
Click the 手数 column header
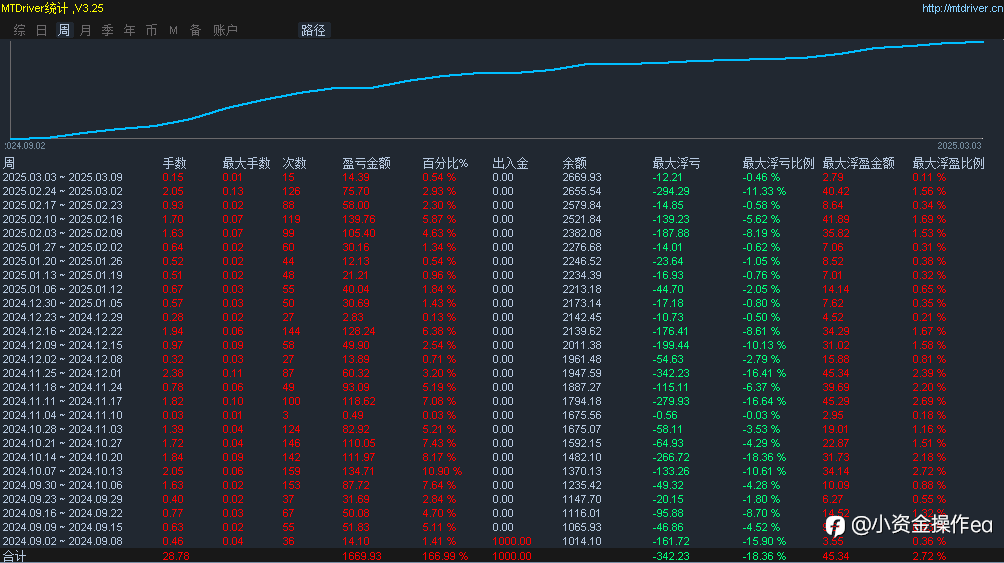174,163
